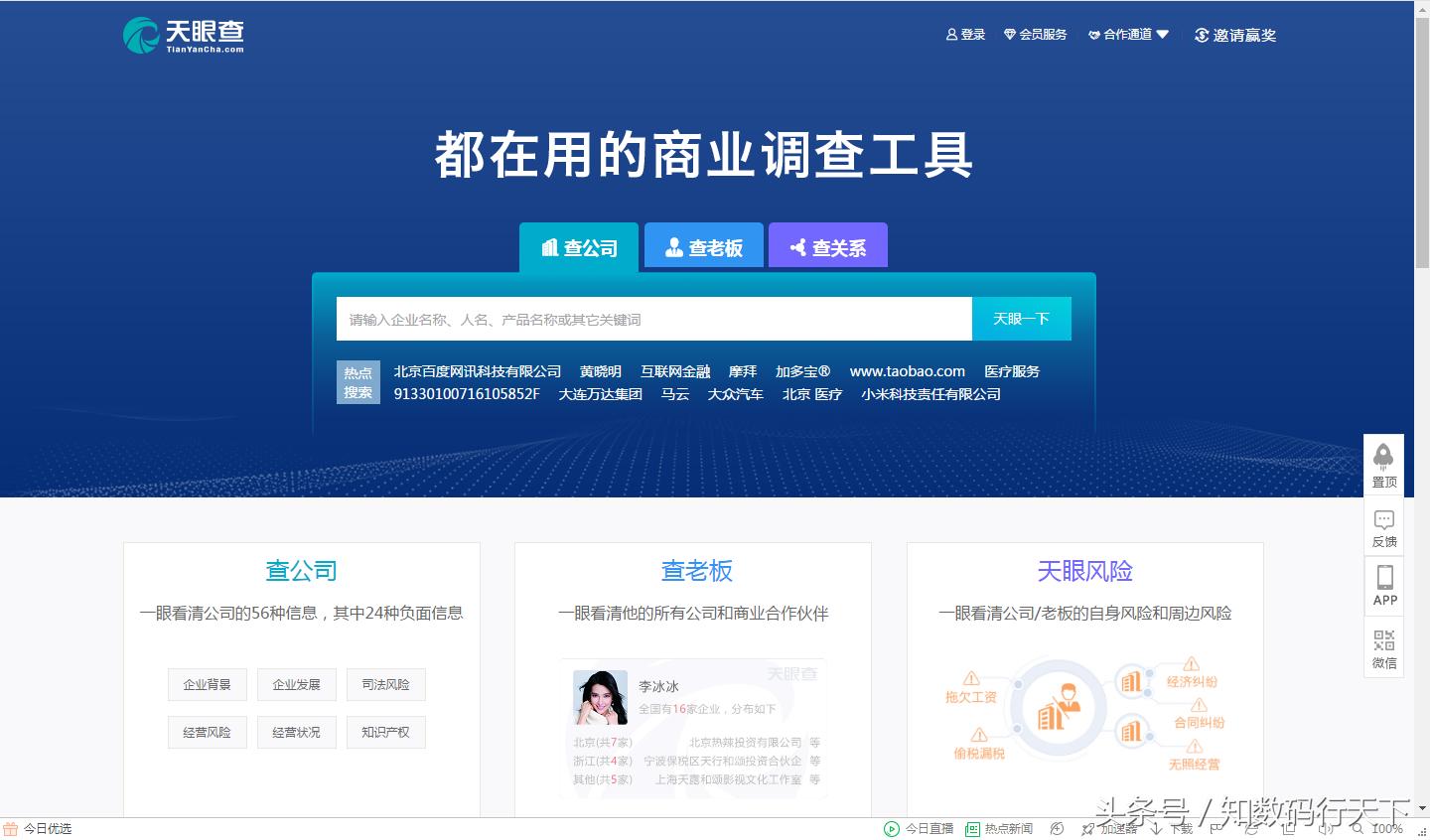The image size is (1430, 840).
Task: Open the 热点新闻 hot news icon
Action: tap(975, 828)
